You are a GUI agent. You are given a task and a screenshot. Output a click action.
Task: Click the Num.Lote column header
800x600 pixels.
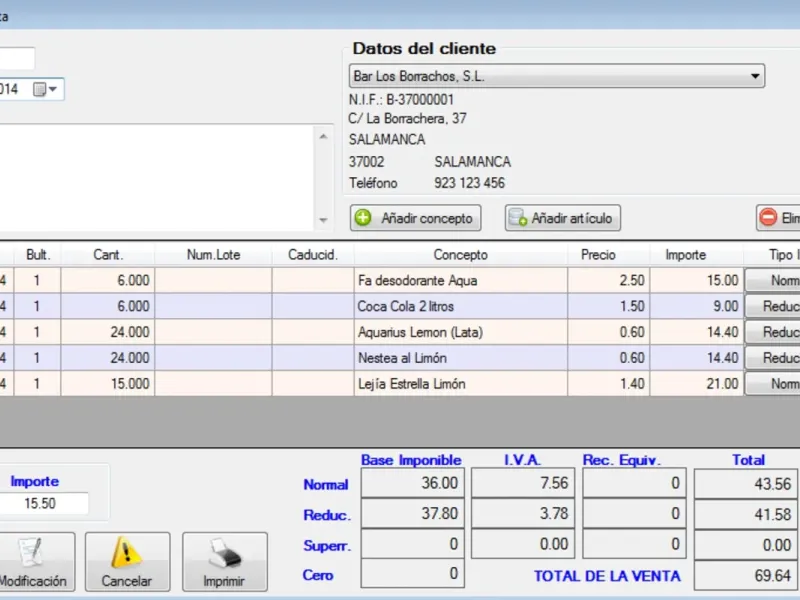pos(213,255)
